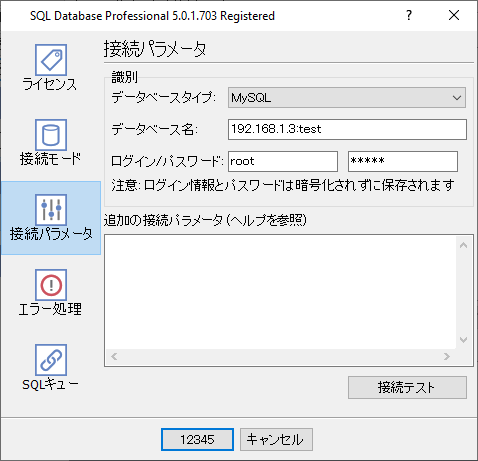Viewport: 478px width, 461px height.
Task: Click the 追加の接続パラメータ (ヘルプを参照) label
Action: [205, 220]
